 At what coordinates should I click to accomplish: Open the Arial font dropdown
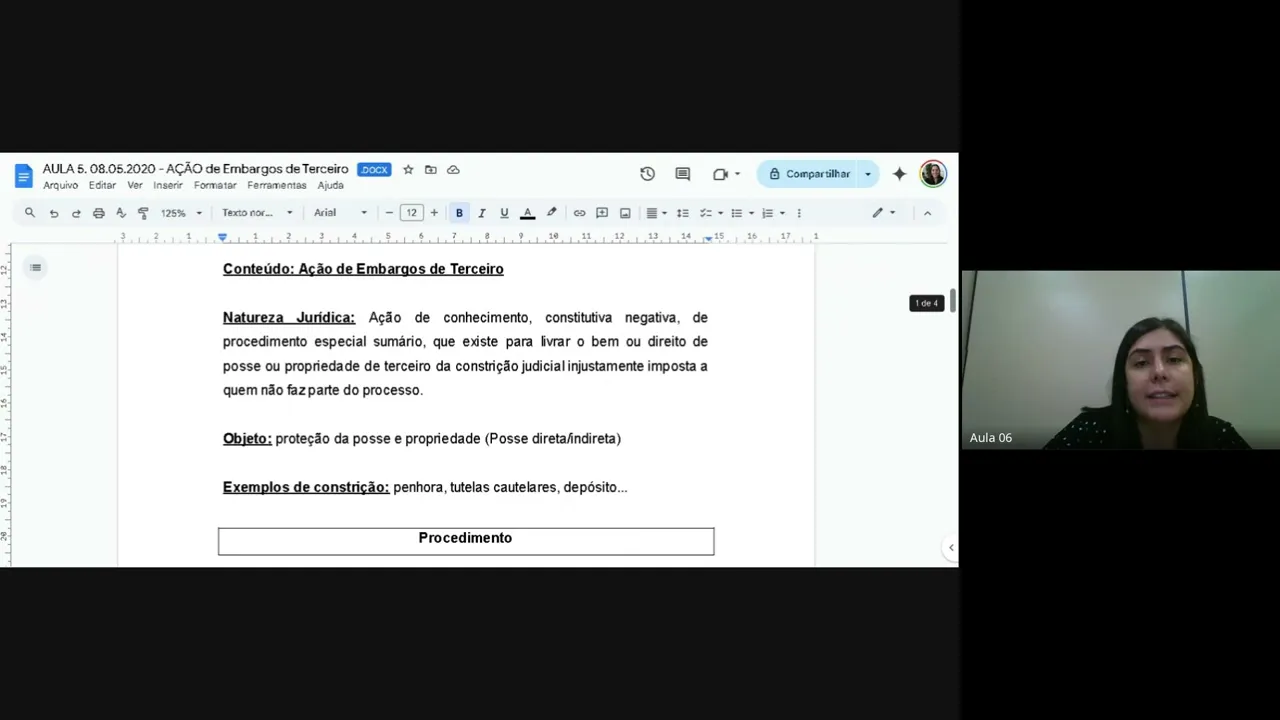[x=340, y=213]
